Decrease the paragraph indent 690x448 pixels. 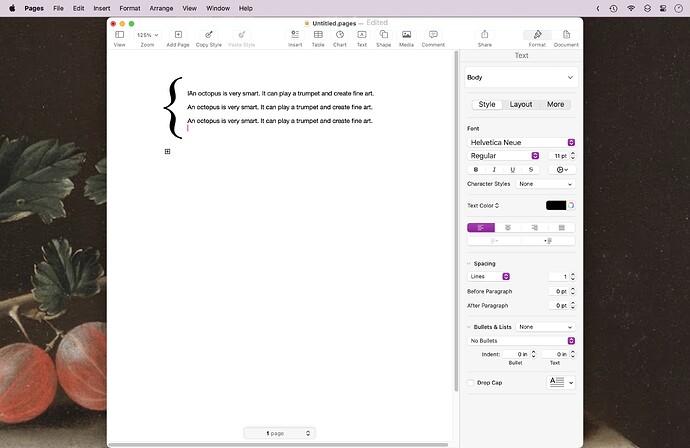[x=494, y=241]
